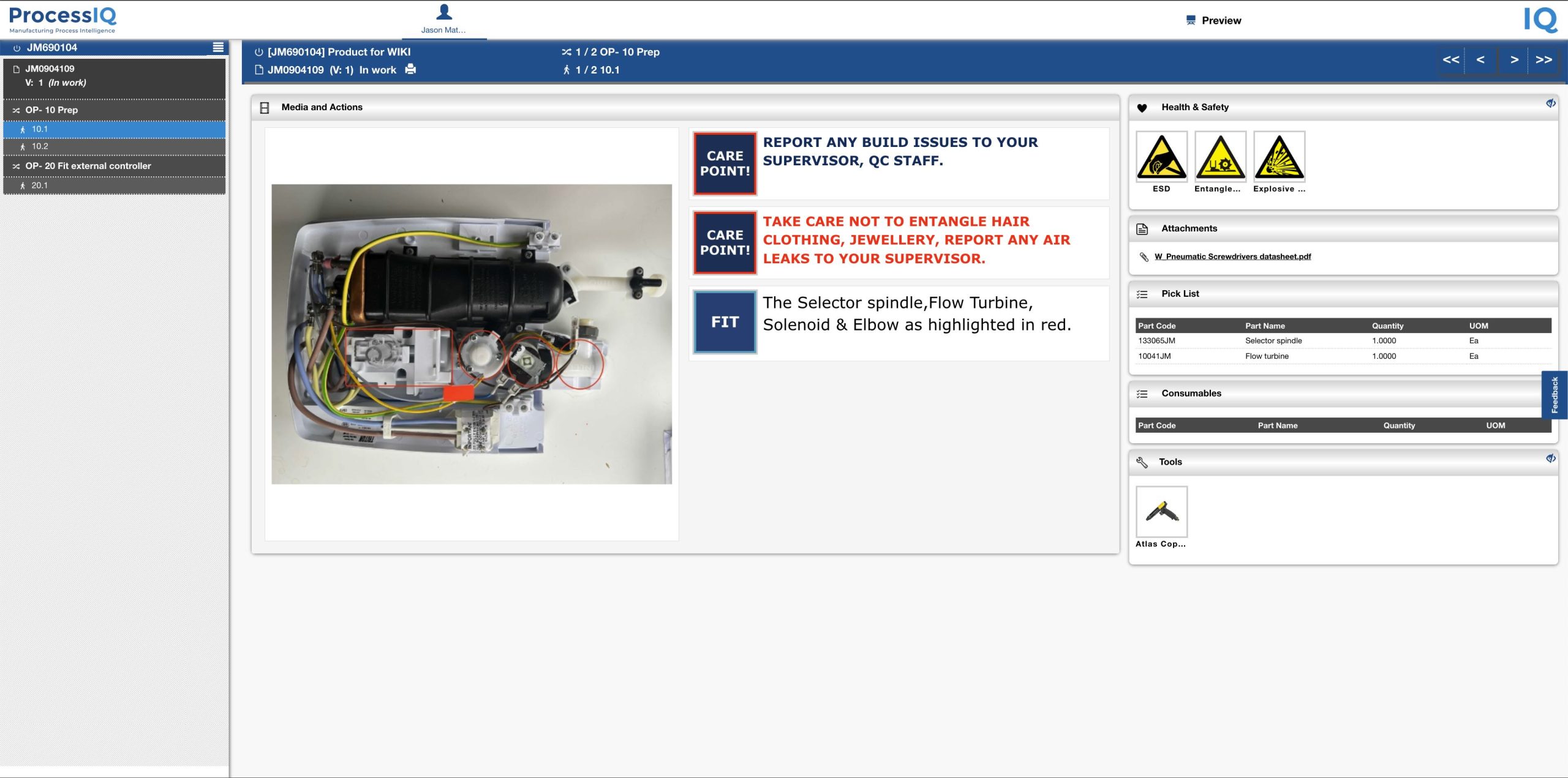Toggle visibility of the Tools panel
This screenshot has height=778, width=1568.
[1550, 458]
